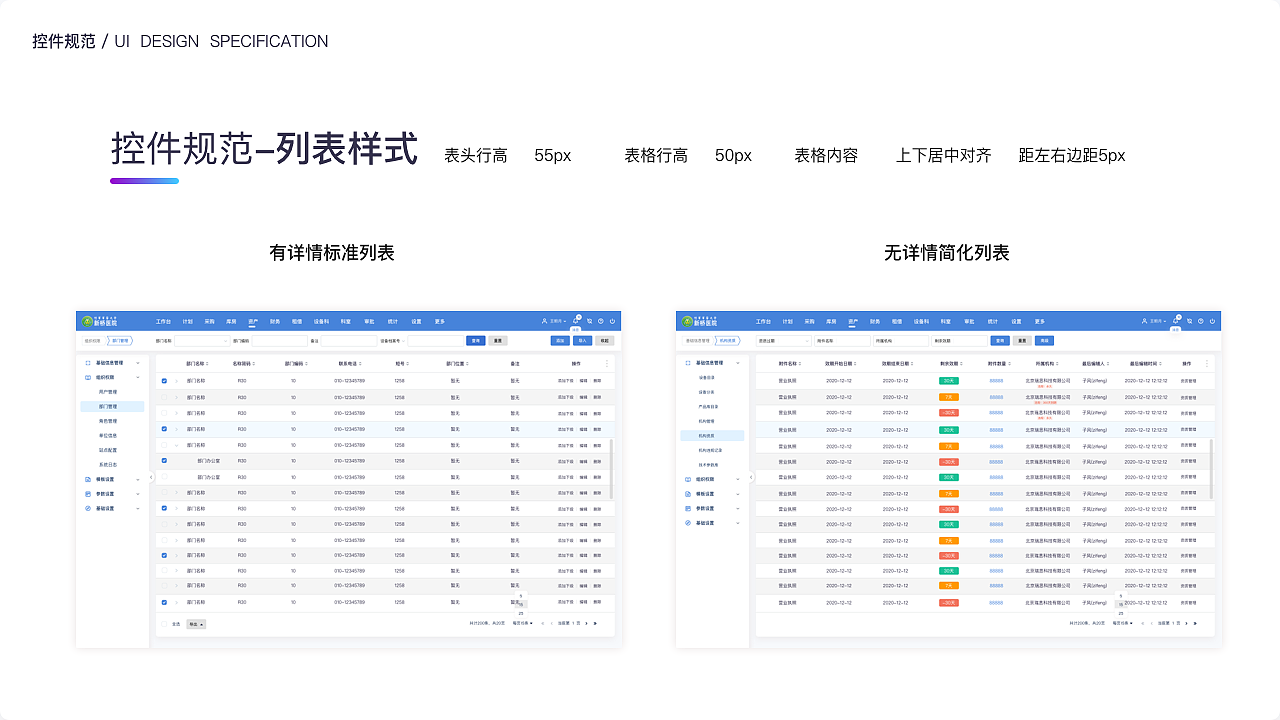Focus the 所属机构 search input field
The height and width of the screenshot is (720, 1280).
[x=903, y=341]
